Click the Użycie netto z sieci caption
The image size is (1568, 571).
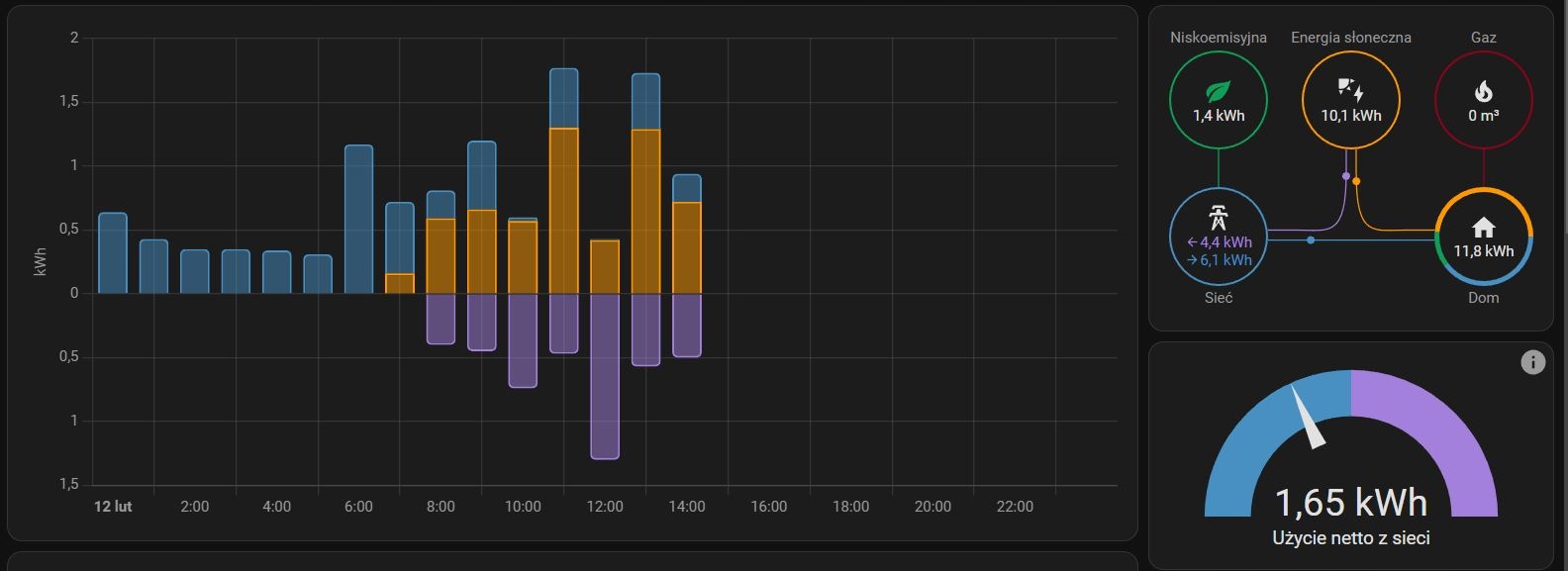pos(1351,538)
